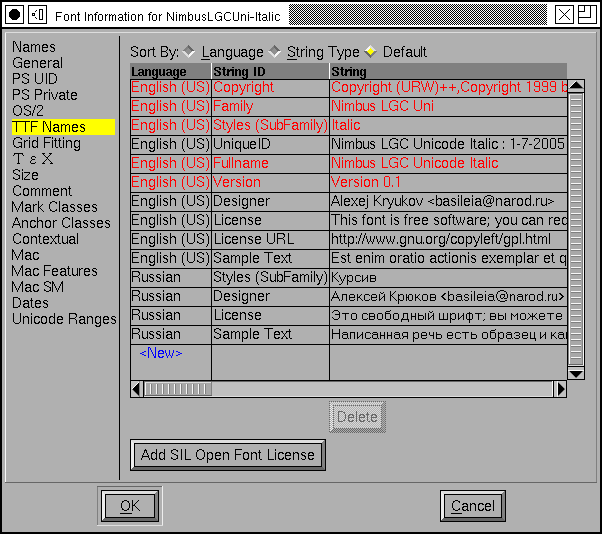Image resolution: width=602 pixels, height=534 pixels.
Task: Select the Language sort radio button
Action: (x=190, y=52)
